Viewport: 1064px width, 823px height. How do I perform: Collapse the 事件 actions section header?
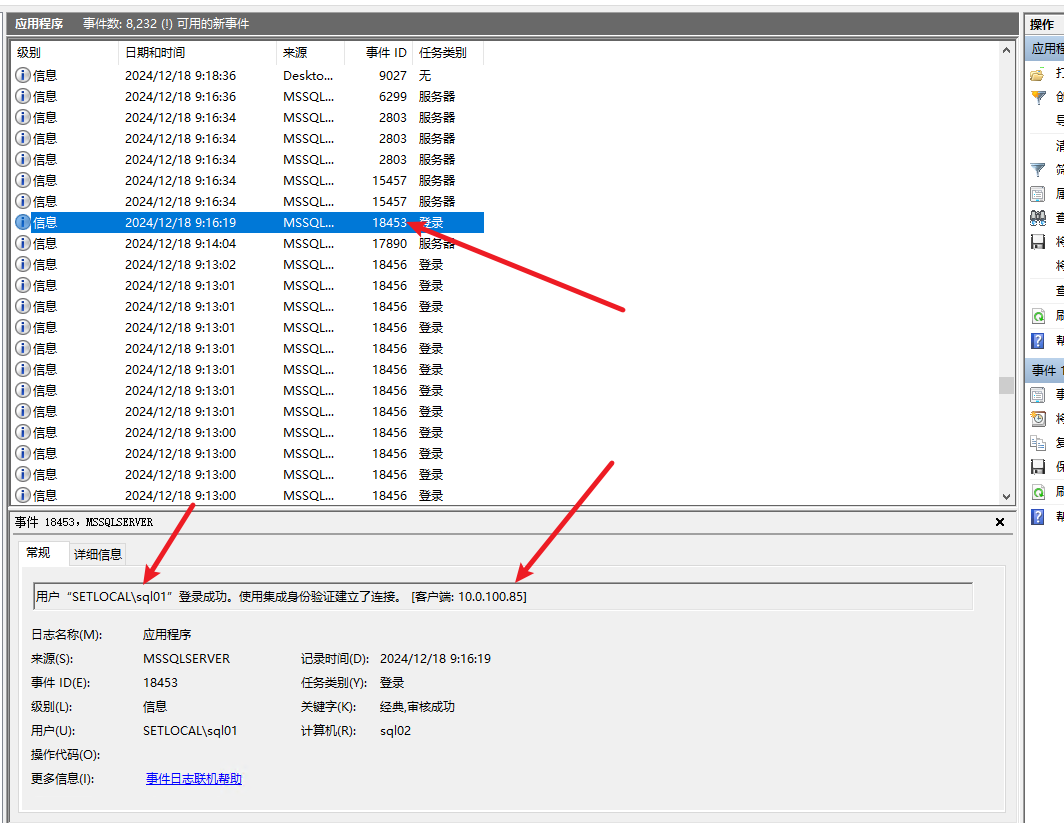click(x=1045, y=371)
